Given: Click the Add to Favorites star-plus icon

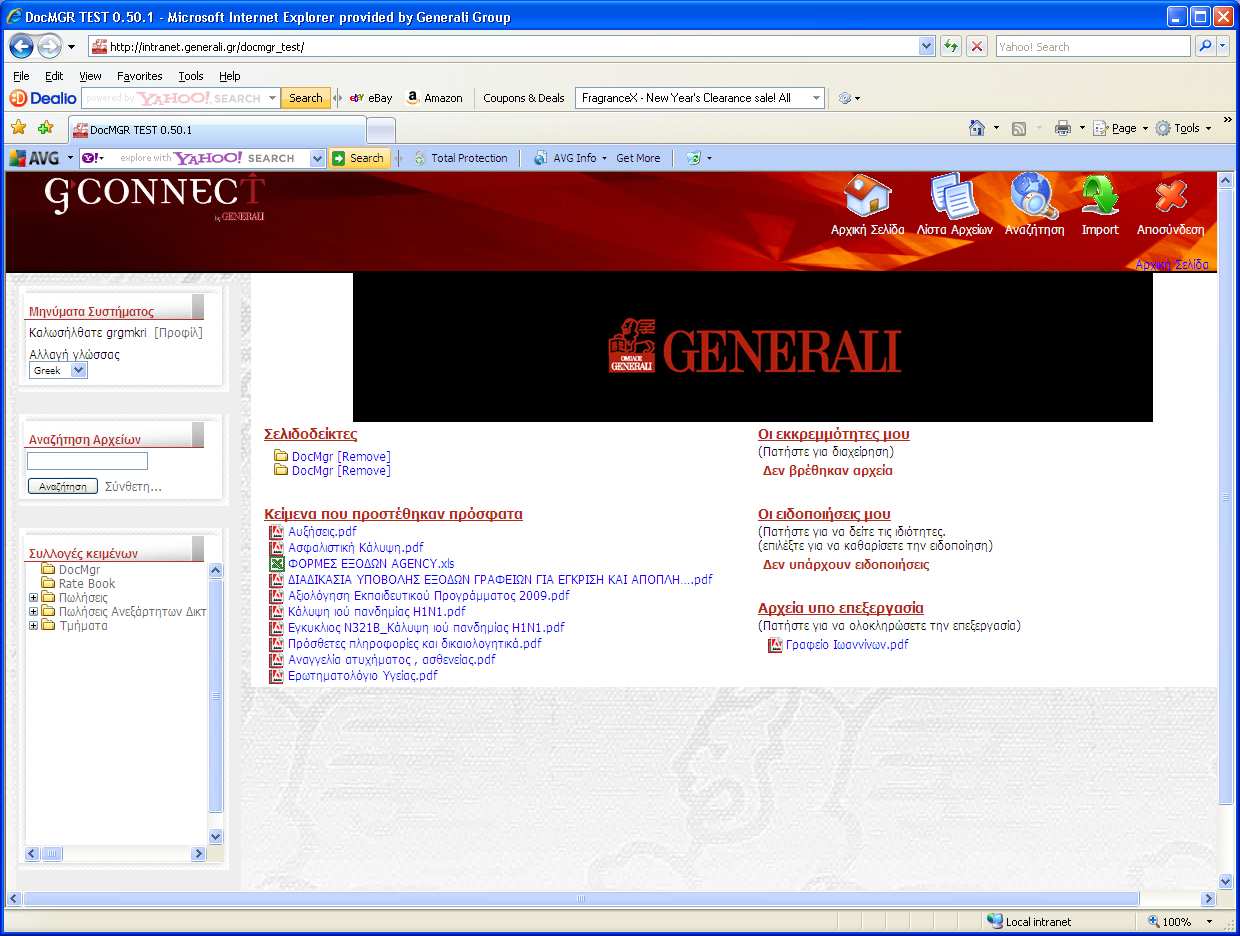Looking at the screenshot, I should click(45, 127).
